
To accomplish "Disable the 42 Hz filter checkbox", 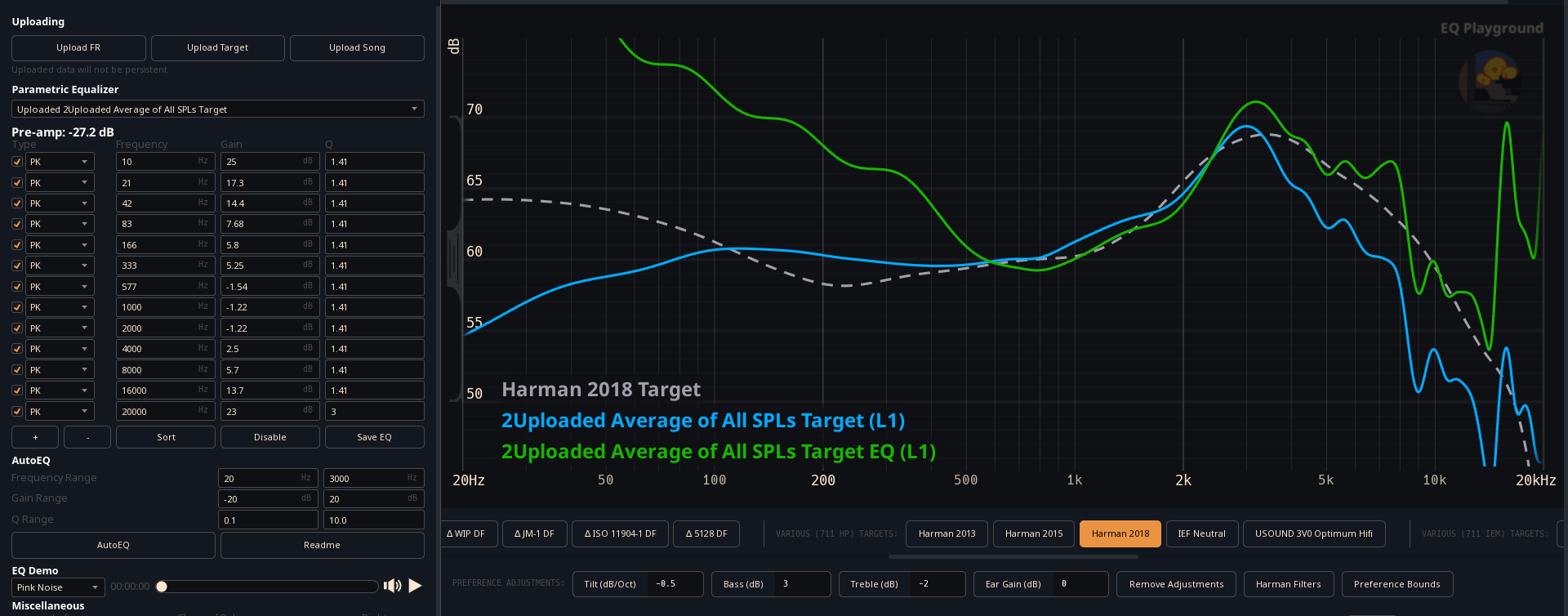I will (x=17, y=203).
